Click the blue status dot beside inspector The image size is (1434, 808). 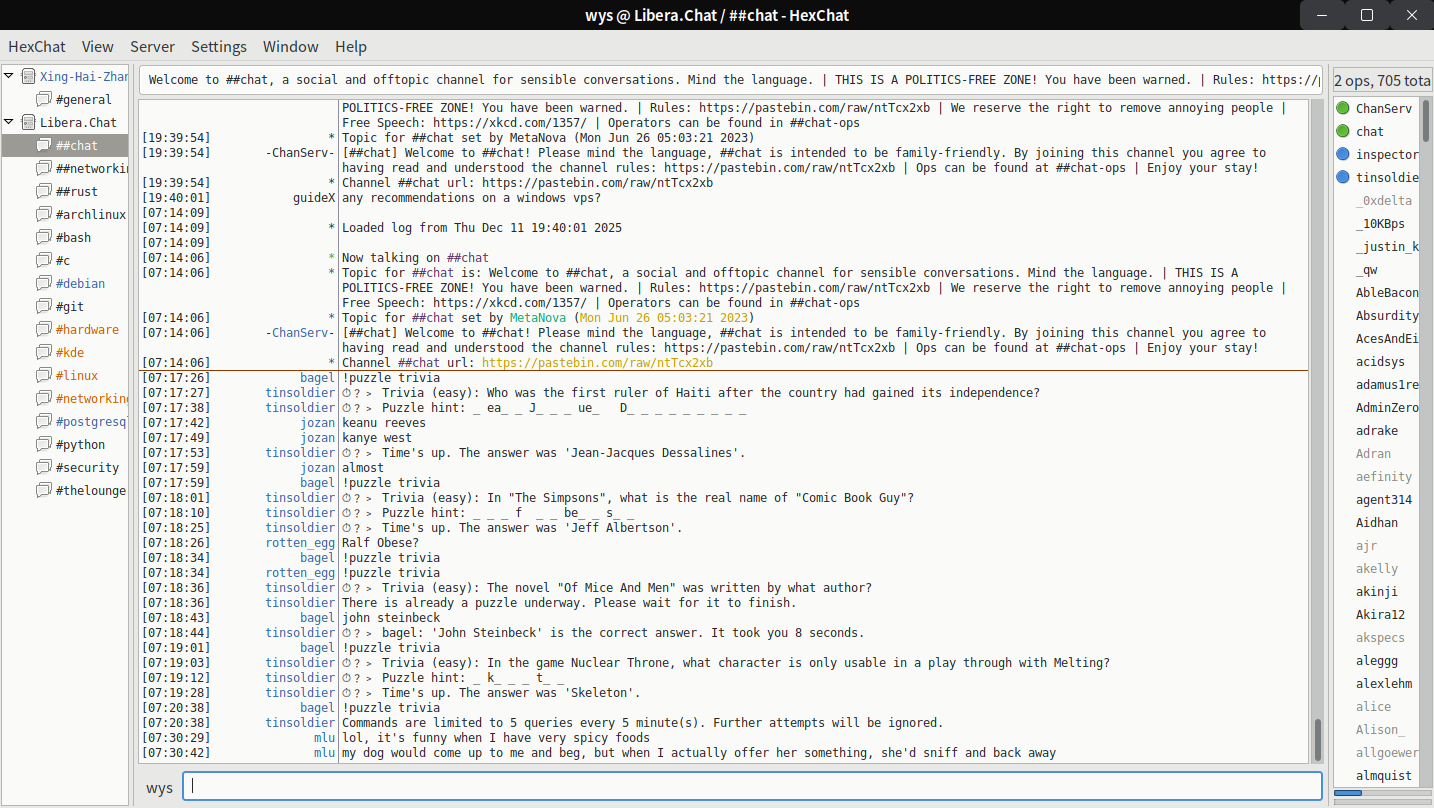(1343, 154)
